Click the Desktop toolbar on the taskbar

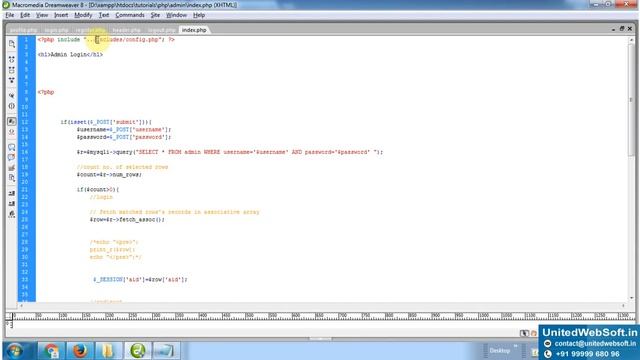(x=501, y=351)
